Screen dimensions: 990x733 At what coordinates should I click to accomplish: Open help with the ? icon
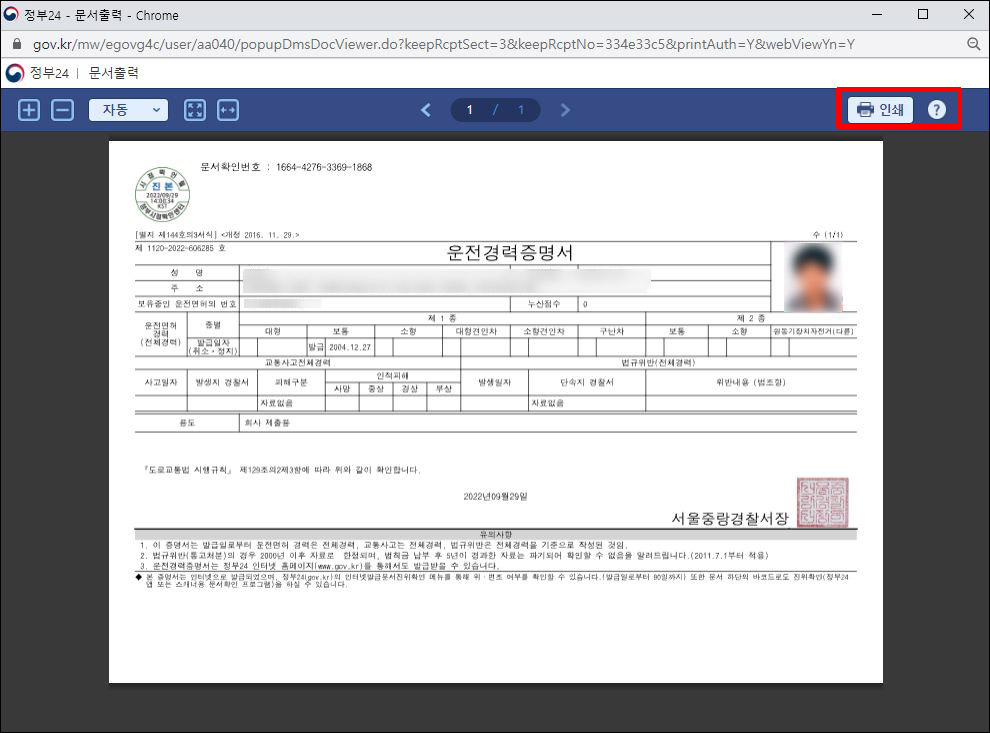pos(937,110)
